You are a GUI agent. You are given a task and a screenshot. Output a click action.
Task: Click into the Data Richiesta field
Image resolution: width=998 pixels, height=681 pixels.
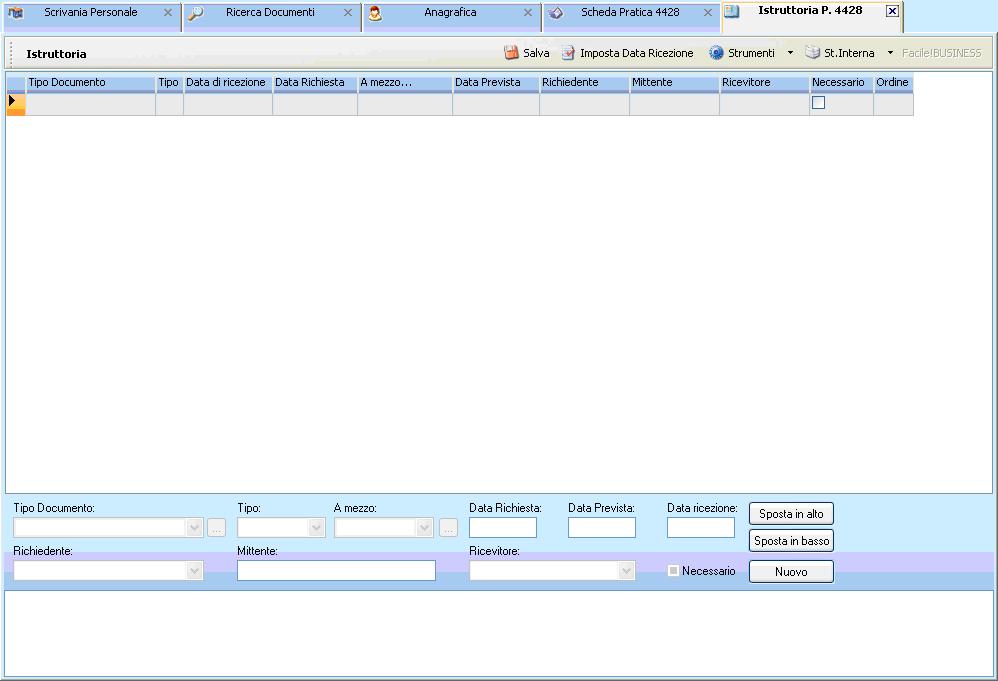(x=503, y=528)
